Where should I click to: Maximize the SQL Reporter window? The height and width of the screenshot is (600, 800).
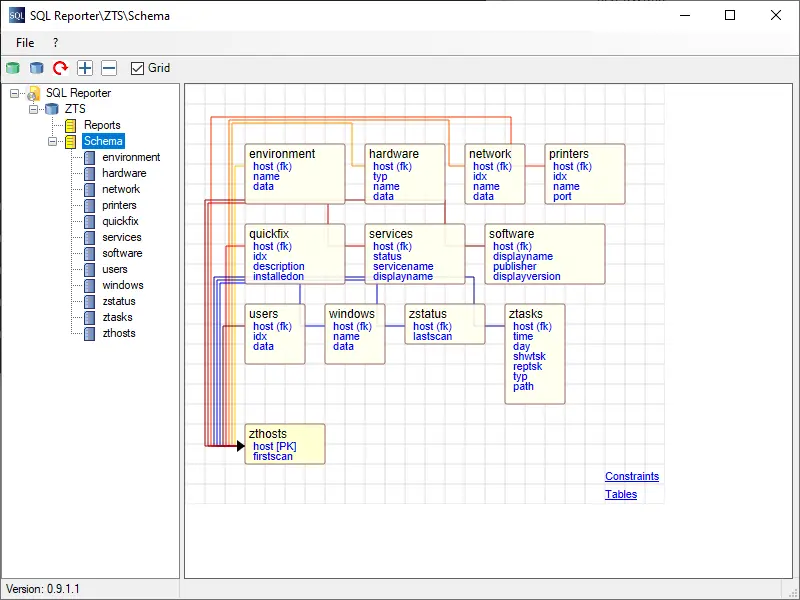(730, 15)
